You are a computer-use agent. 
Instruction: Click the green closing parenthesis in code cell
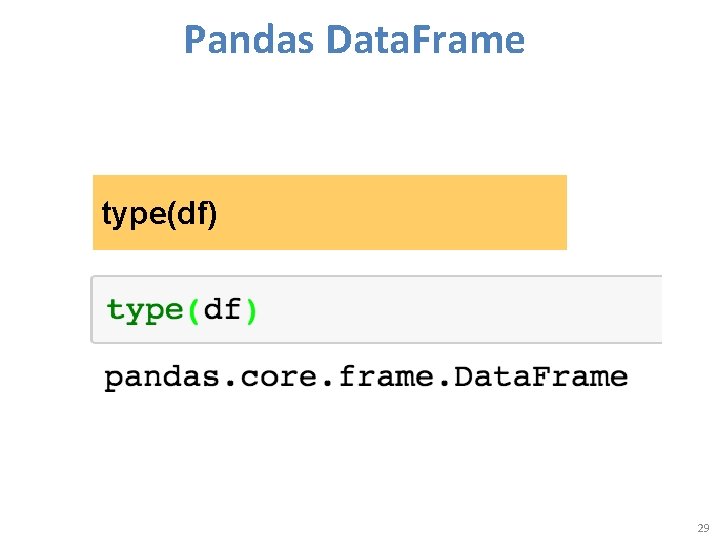(251, 310)
